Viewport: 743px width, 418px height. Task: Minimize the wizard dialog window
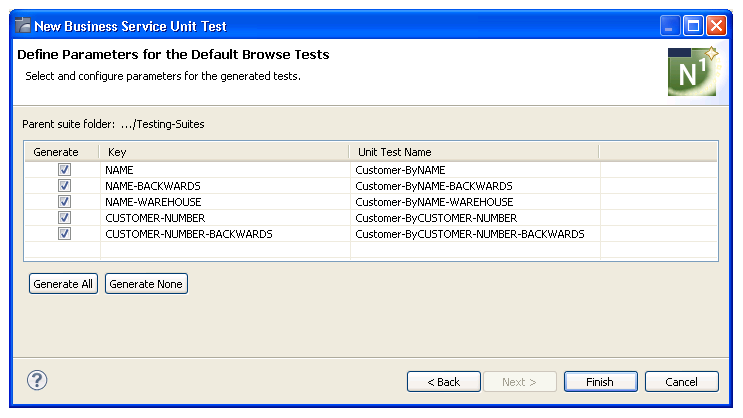click(670, 26)
